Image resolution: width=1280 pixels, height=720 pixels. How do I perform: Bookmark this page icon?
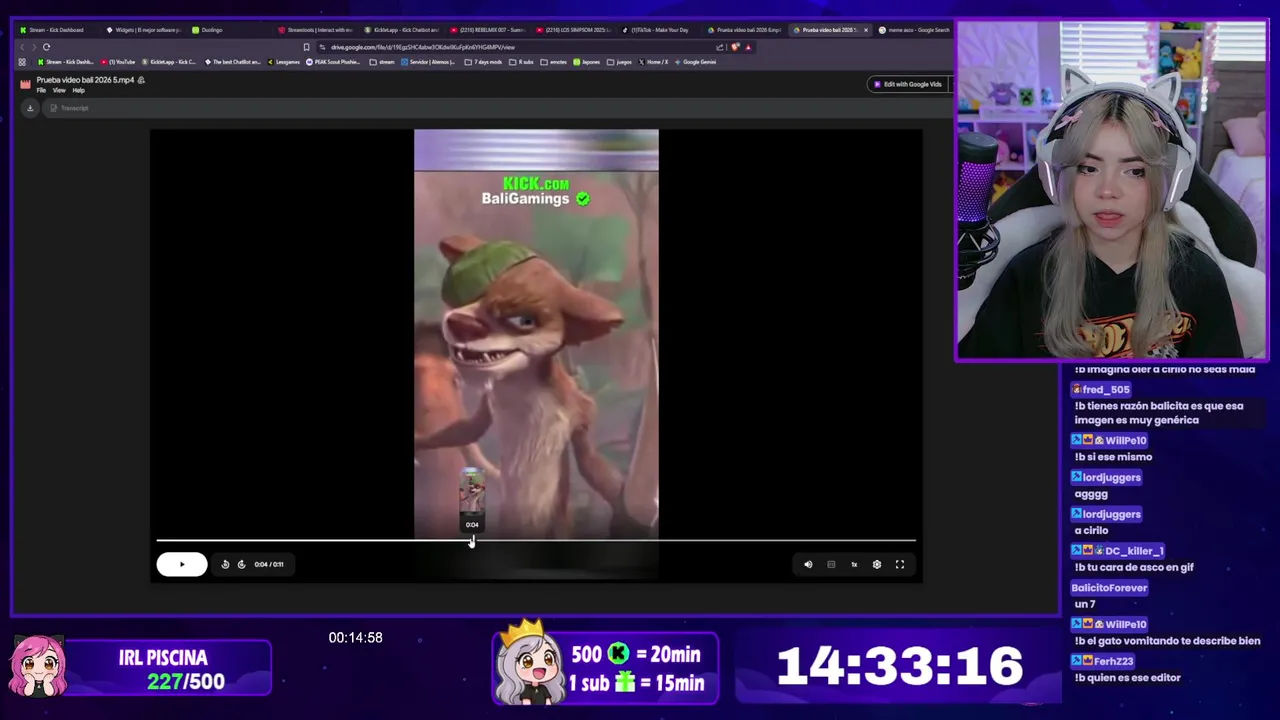(x=306, y=47)
